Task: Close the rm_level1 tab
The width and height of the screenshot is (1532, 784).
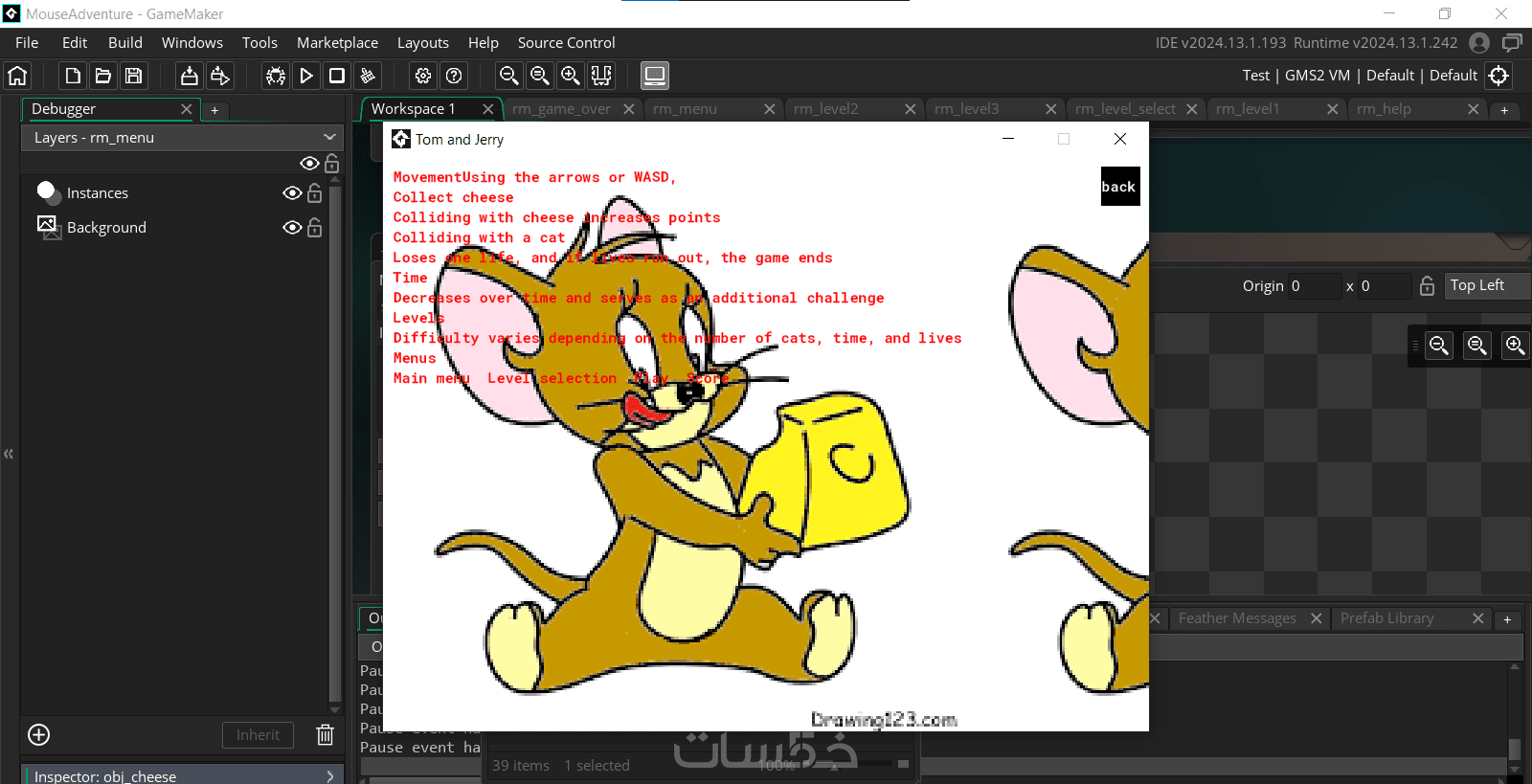Action: pyautogui.click(x=1332, y=109)
